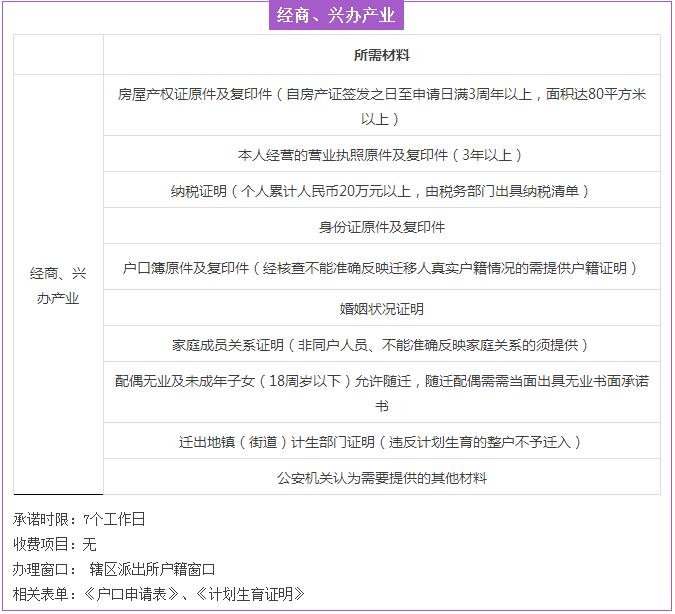Select the 所需材料 table header
The image size is (675, 614).
(x=381, y=55)
